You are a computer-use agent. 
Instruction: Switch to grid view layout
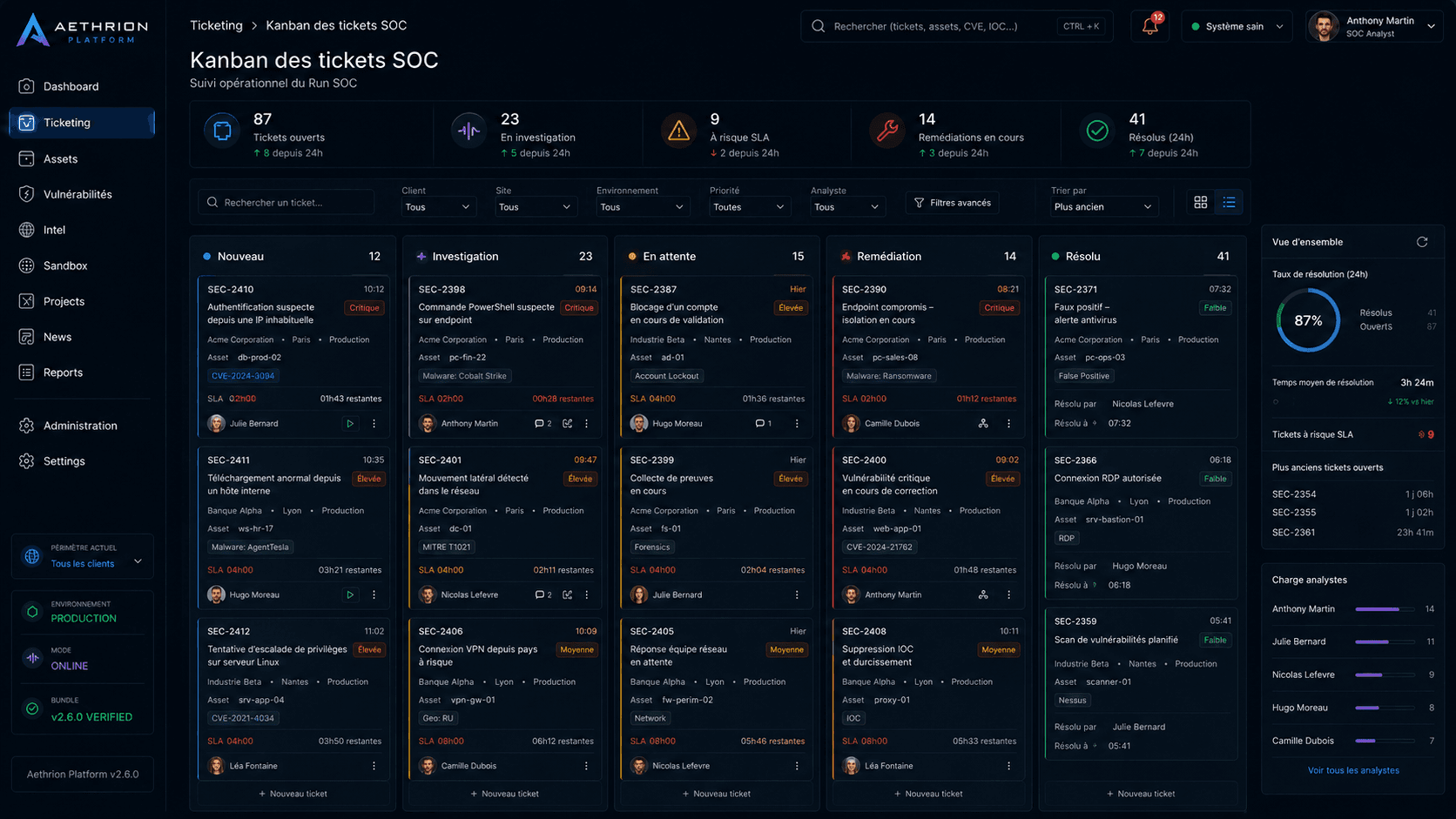[x=1201, y=202]
